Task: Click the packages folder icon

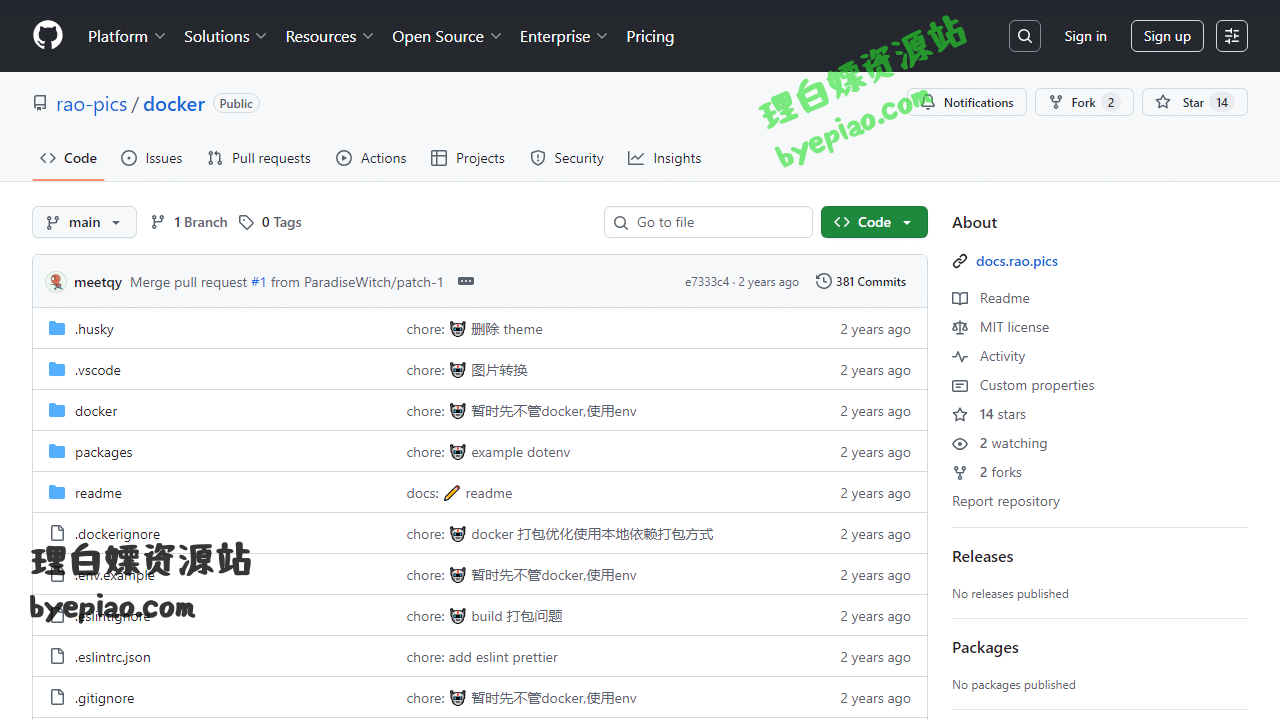Action: (x=57, y=452)
